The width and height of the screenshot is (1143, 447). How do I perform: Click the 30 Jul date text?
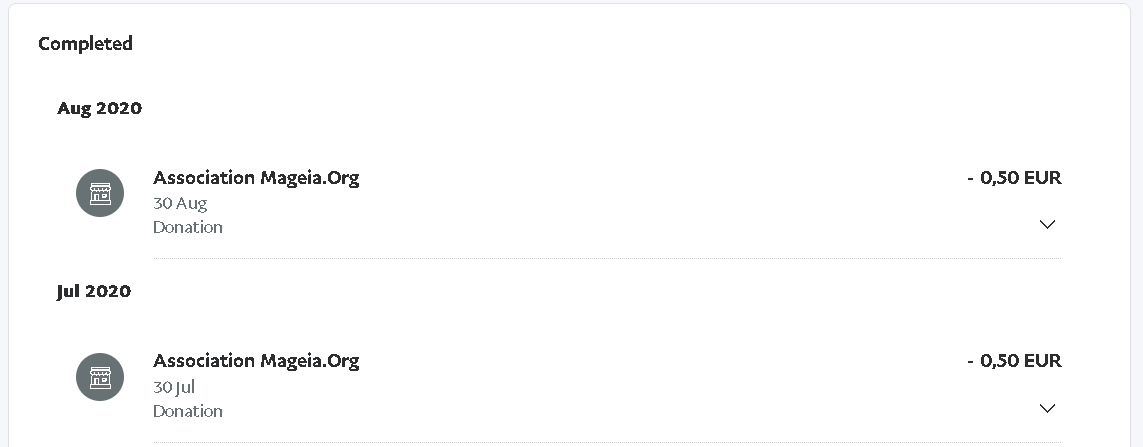point(174,387)
